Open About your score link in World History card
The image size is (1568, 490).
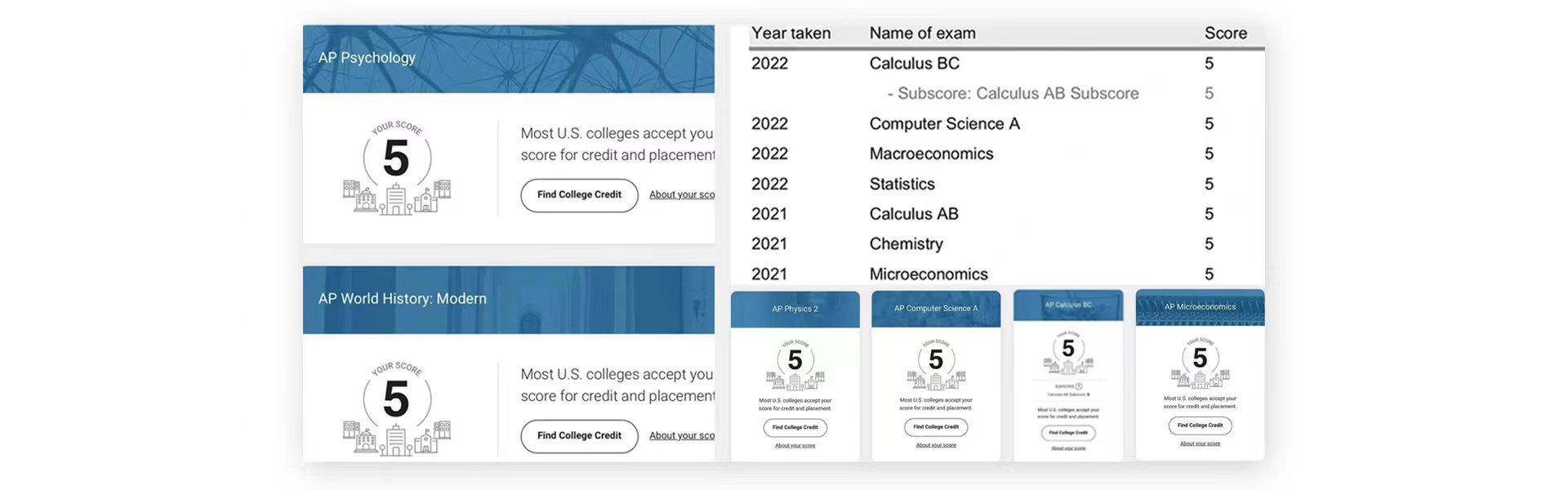coord(682,435)
